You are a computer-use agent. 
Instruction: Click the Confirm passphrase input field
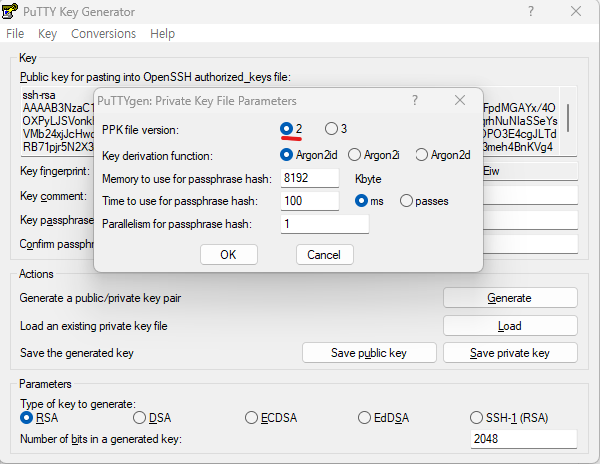(x=530, y=244)
